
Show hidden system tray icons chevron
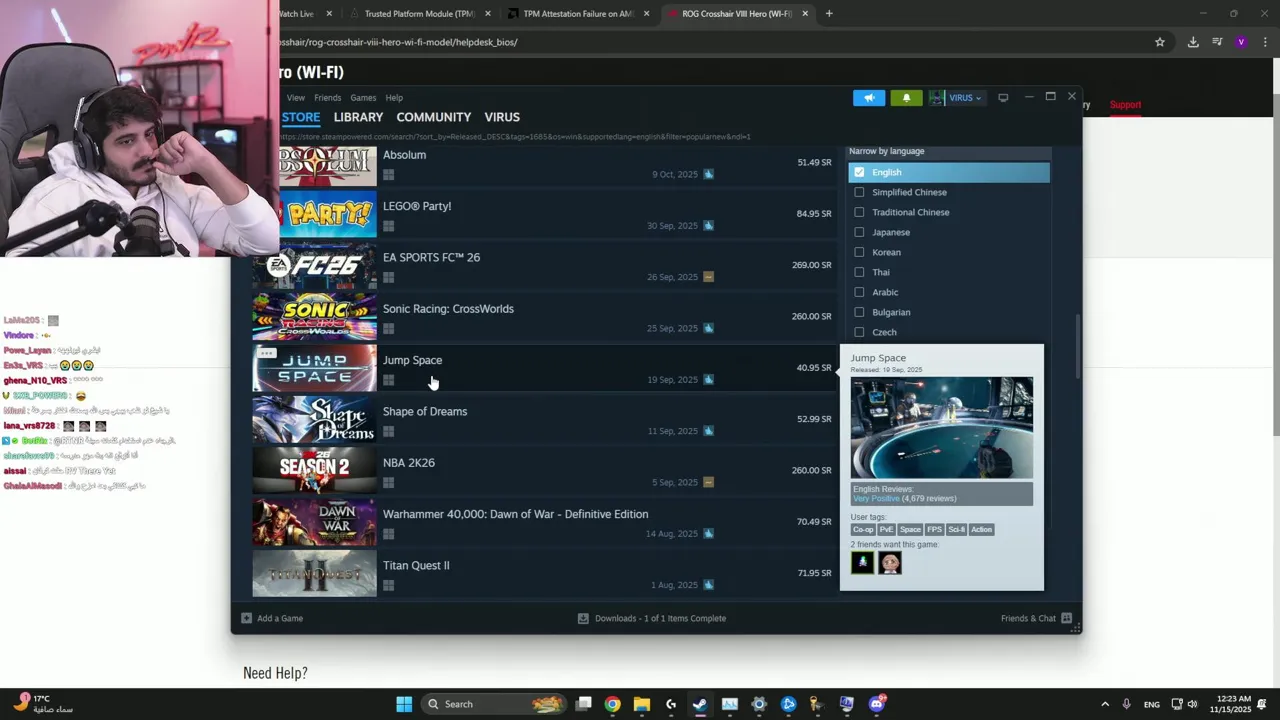1105,704
